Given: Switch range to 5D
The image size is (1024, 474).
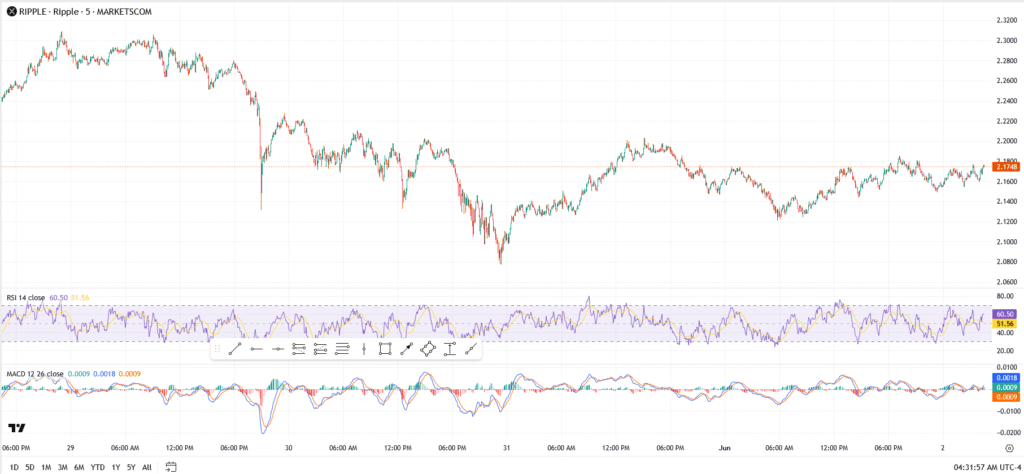Looking at the screenshot, I should pyautogui.click(x=30, y=466).
